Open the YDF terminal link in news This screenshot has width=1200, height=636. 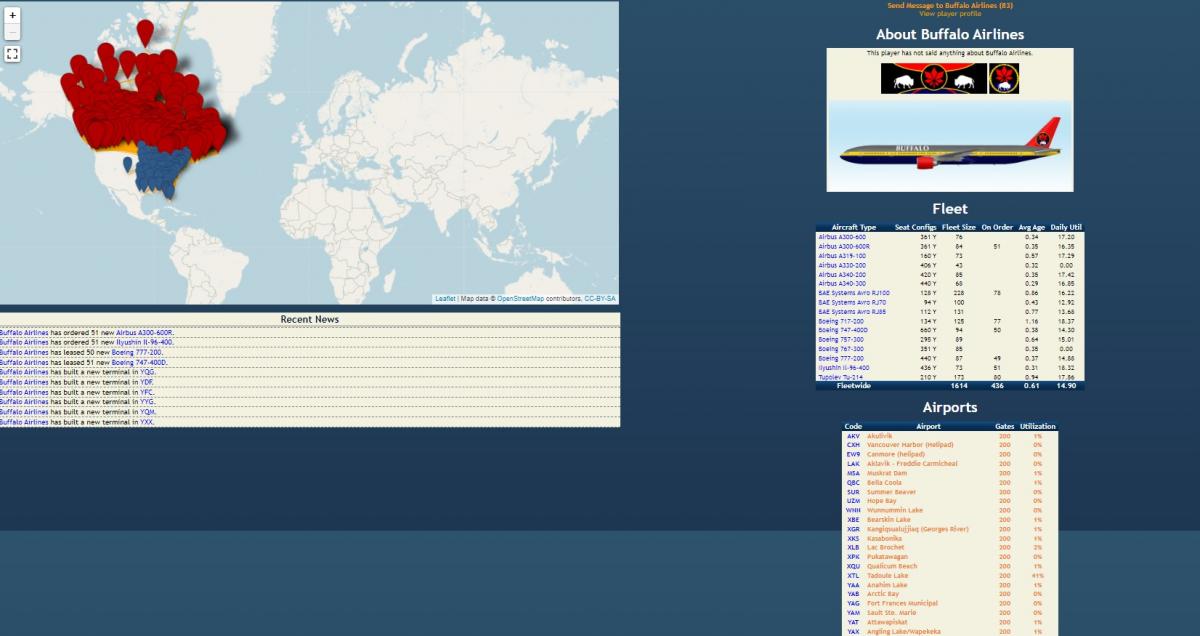pyautogui.click(x=147, y=382)
